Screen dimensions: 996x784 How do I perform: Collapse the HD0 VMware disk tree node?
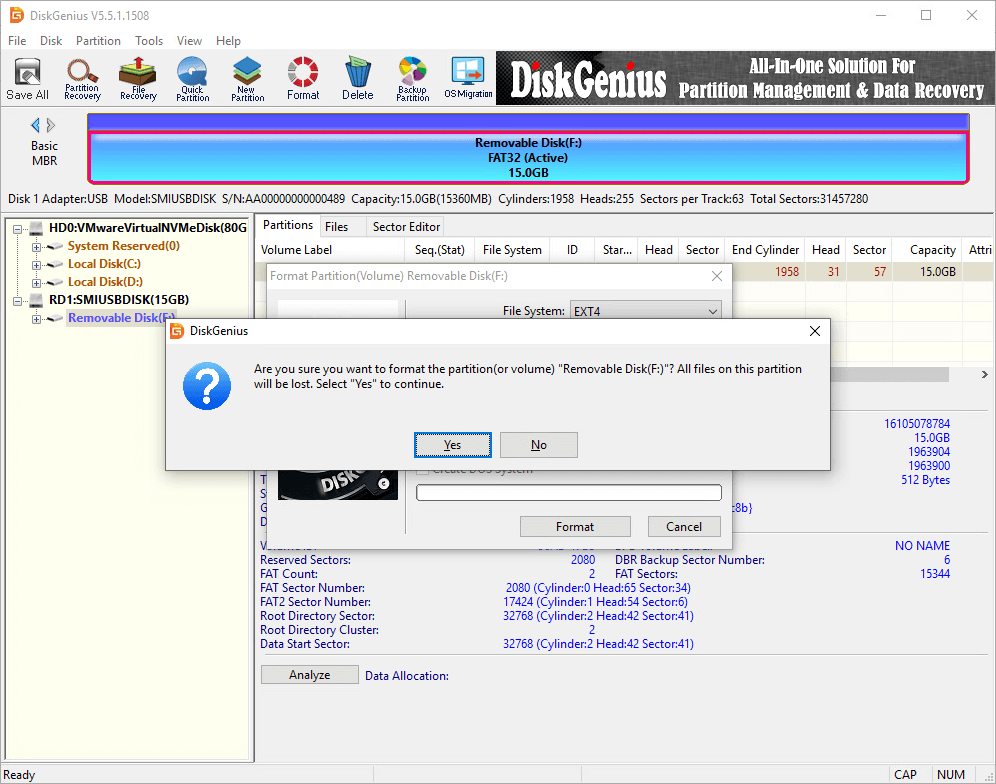point(18,229)
